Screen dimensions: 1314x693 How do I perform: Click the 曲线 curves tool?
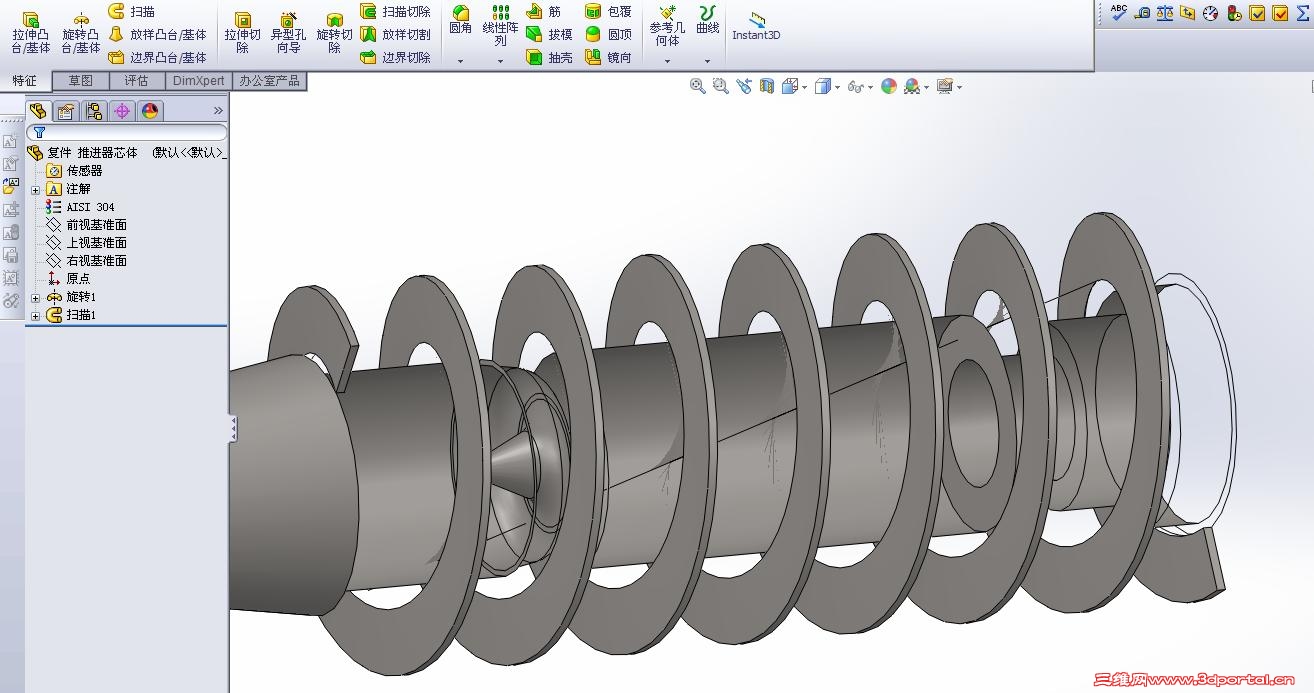click(x=708, y=20)
